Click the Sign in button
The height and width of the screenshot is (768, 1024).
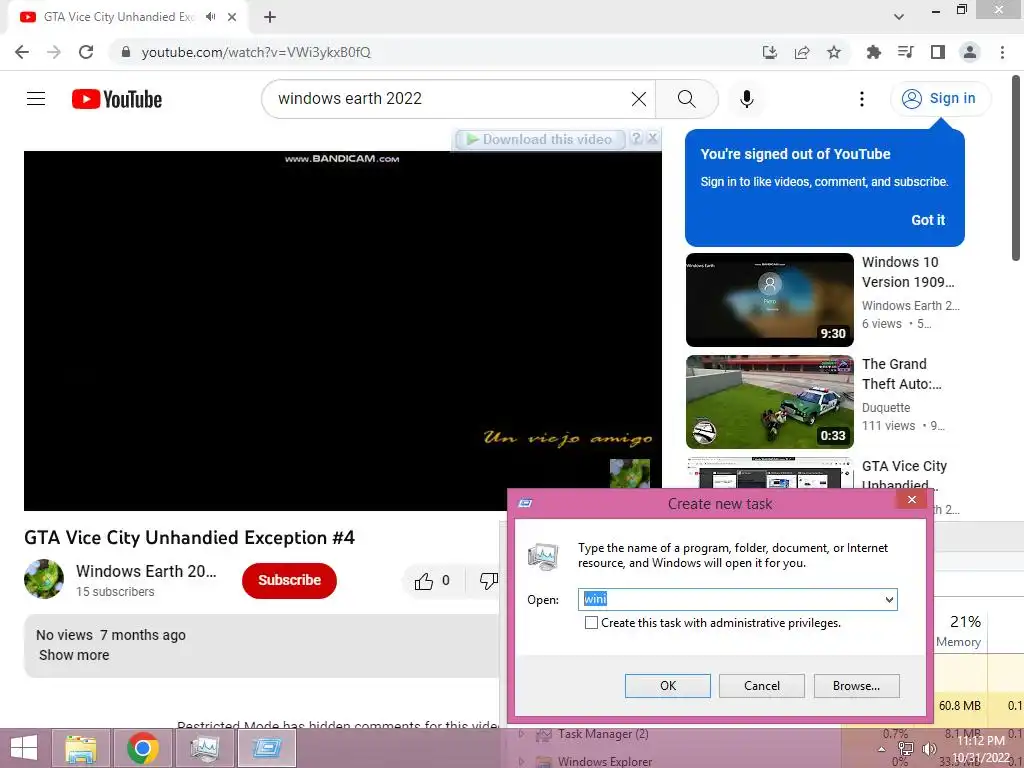pyautogui.click(x=940, y=99)
